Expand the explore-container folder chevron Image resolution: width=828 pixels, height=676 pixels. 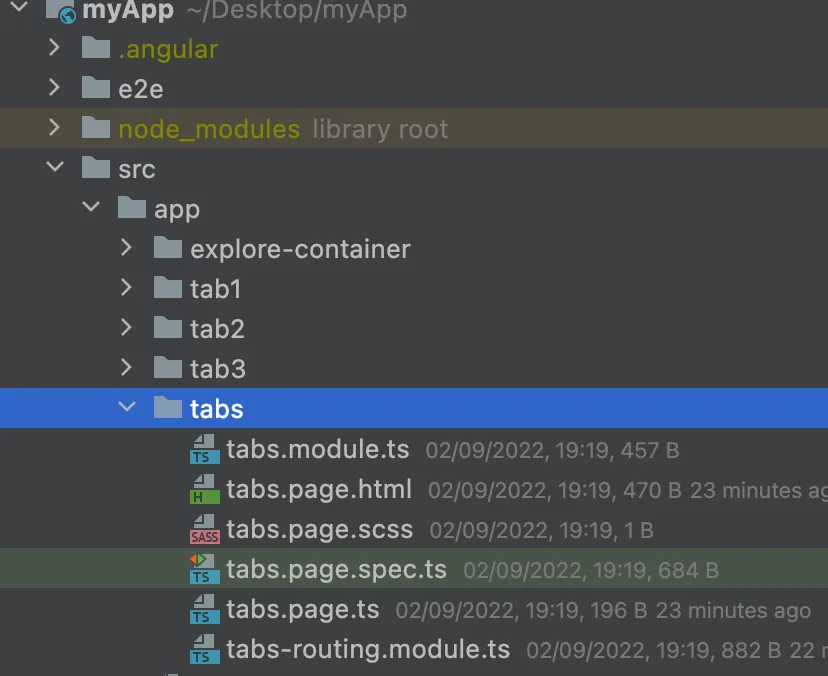tap(126, 247)
